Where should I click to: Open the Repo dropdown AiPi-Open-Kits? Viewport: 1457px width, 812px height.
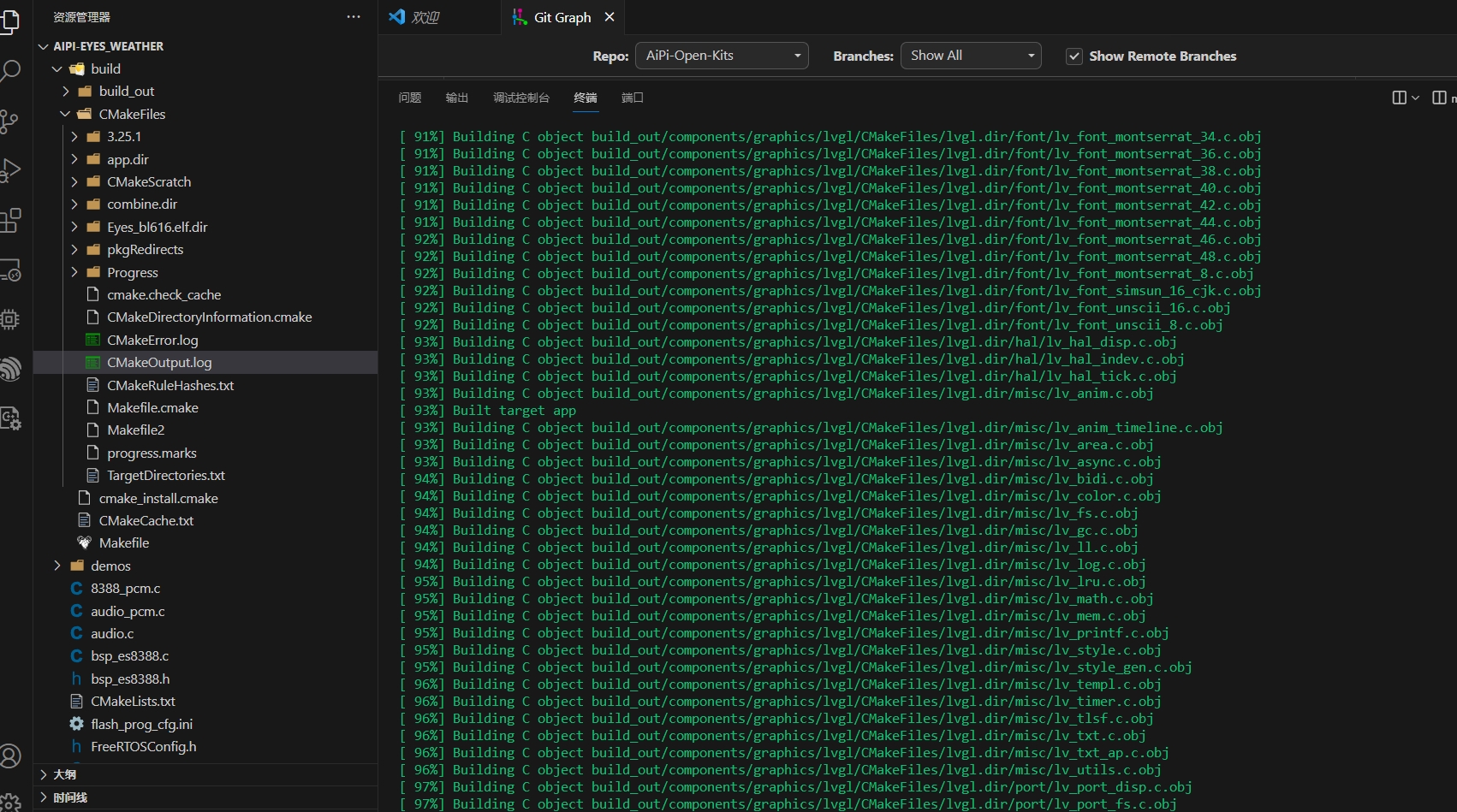coord(722,56)
